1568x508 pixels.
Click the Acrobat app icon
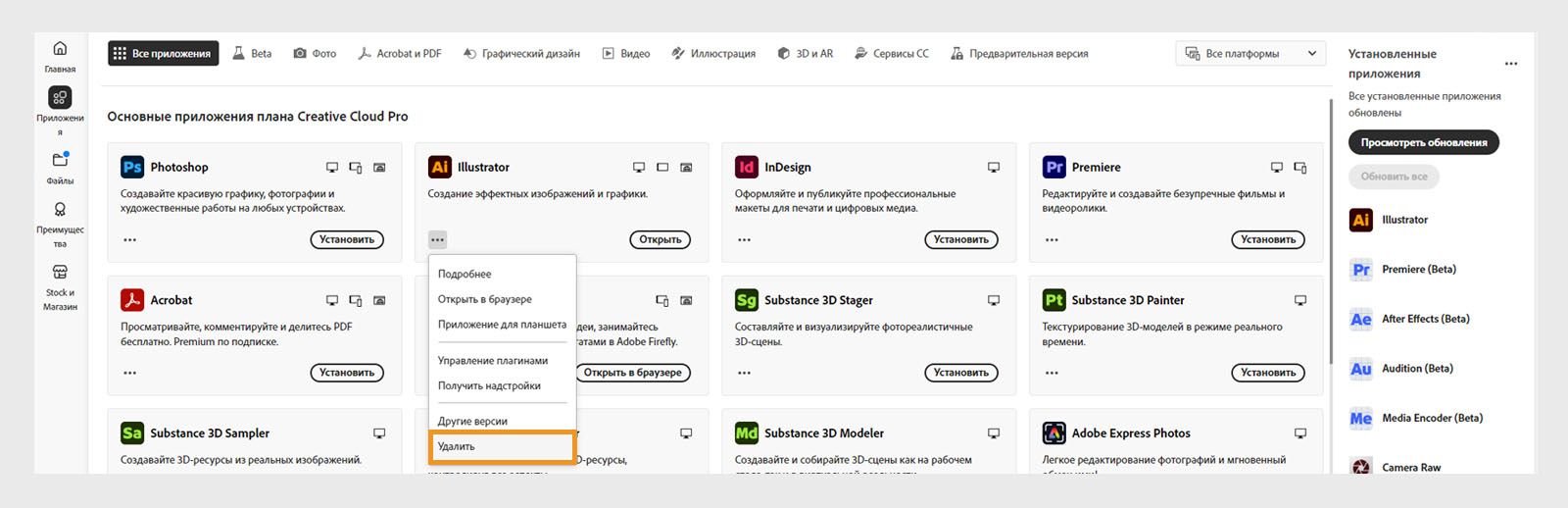pyautogui.click(x=132, y=300)
